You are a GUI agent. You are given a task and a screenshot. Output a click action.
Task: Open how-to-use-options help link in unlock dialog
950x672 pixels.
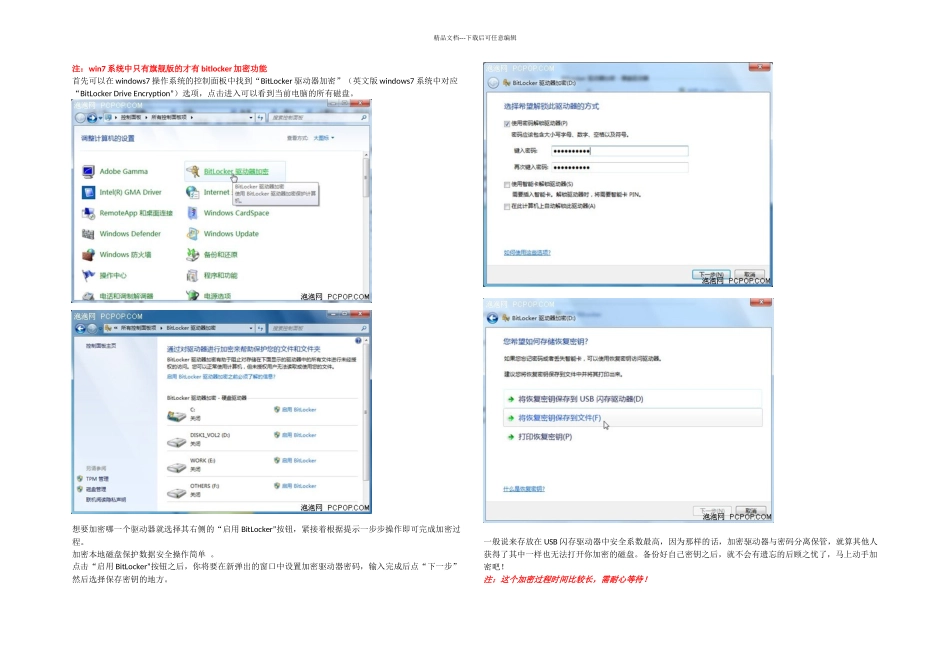527,253
